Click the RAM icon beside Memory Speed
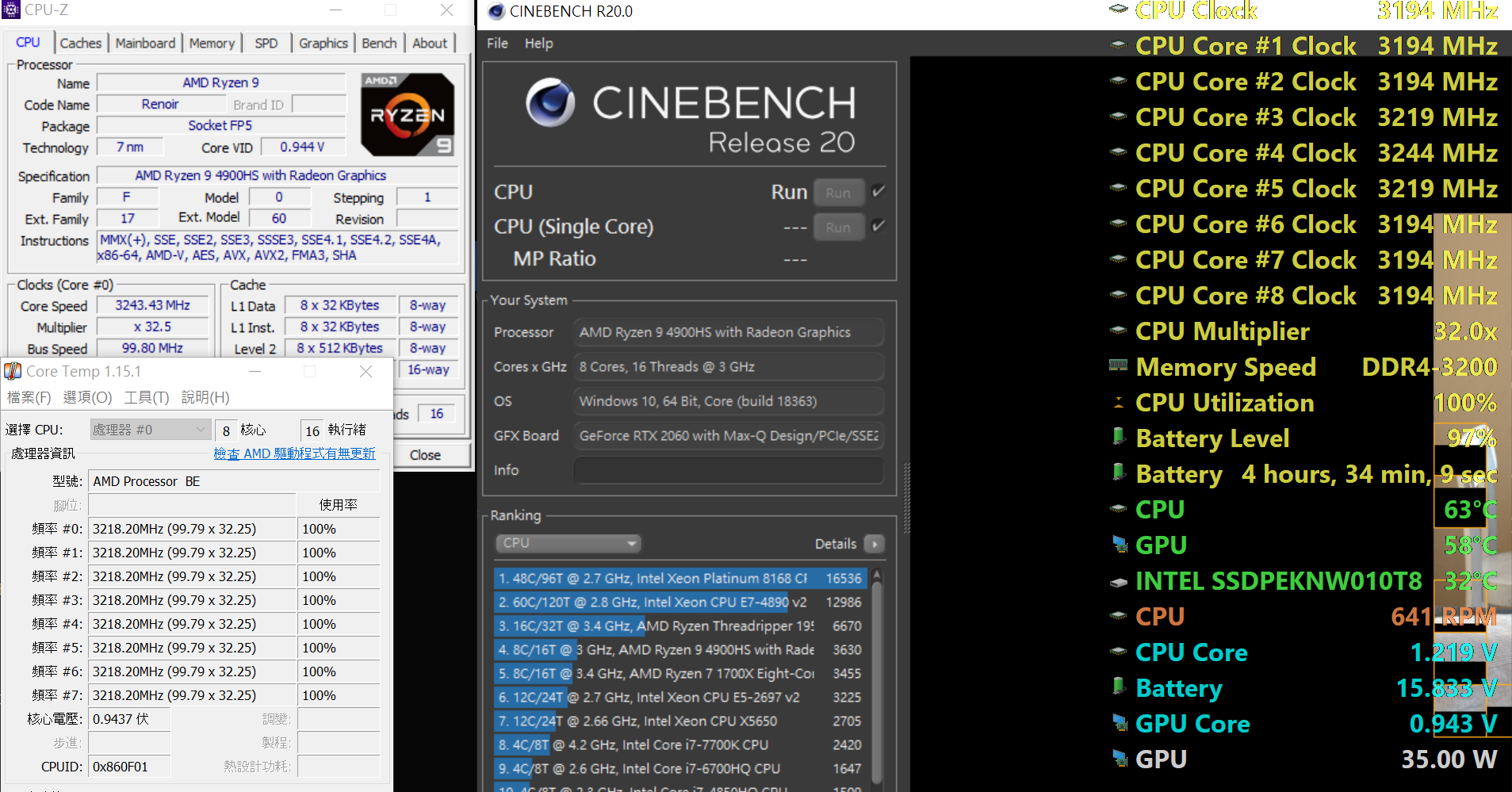Viewport: 1512px width, 792px height. pos(1118,365)
